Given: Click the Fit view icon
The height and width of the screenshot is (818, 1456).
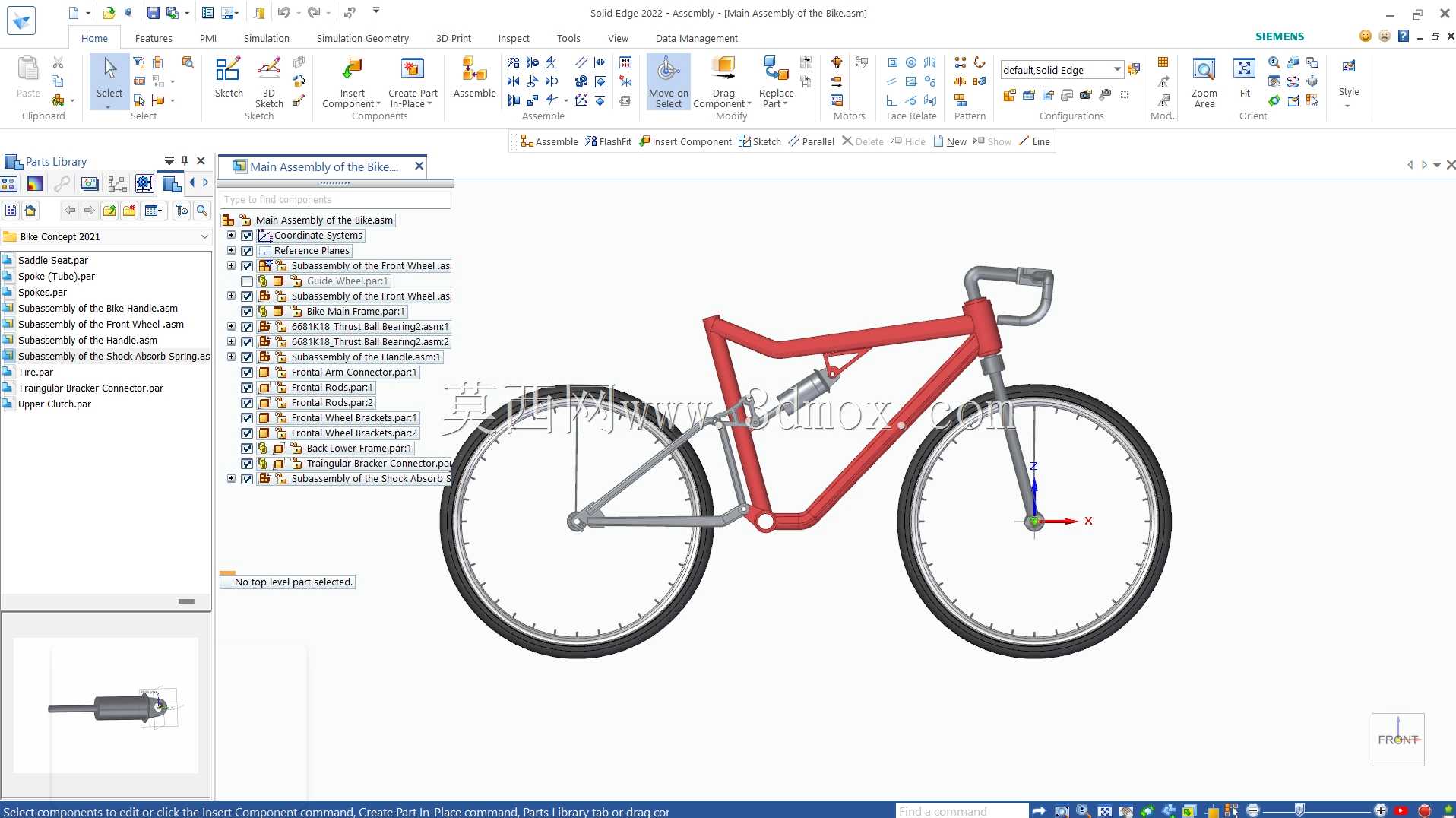Looking at the screenshot, I should tap(1245, 78).
